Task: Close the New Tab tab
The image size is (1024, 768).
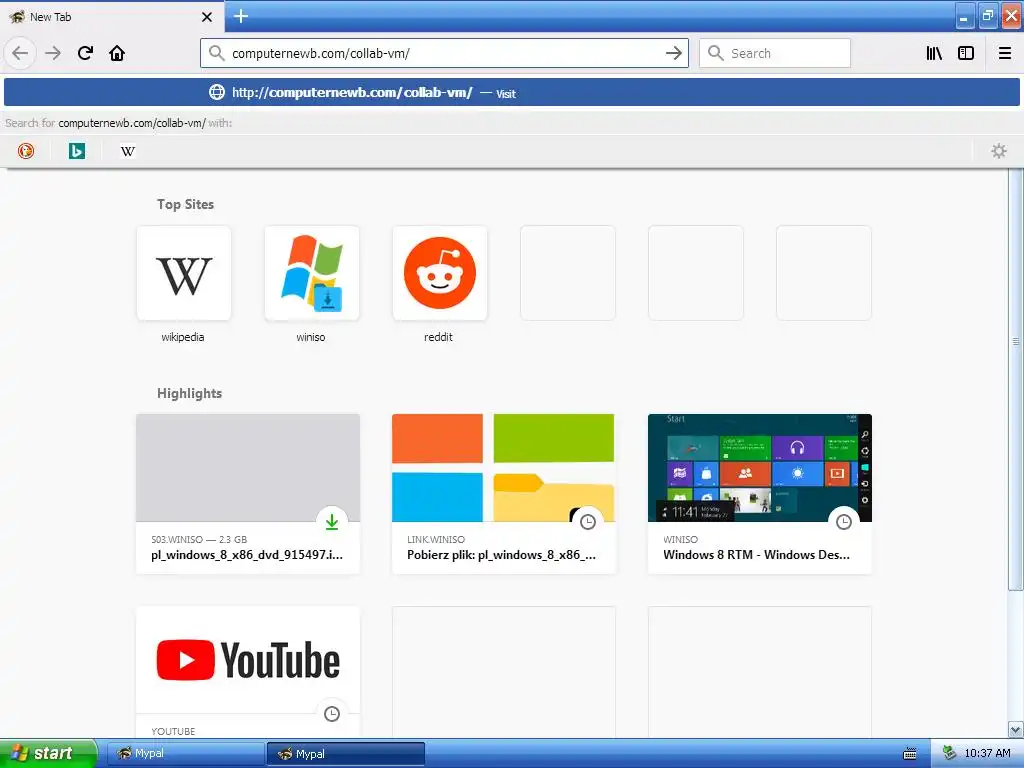Action: pyautogui.click(x=207, y=17)
